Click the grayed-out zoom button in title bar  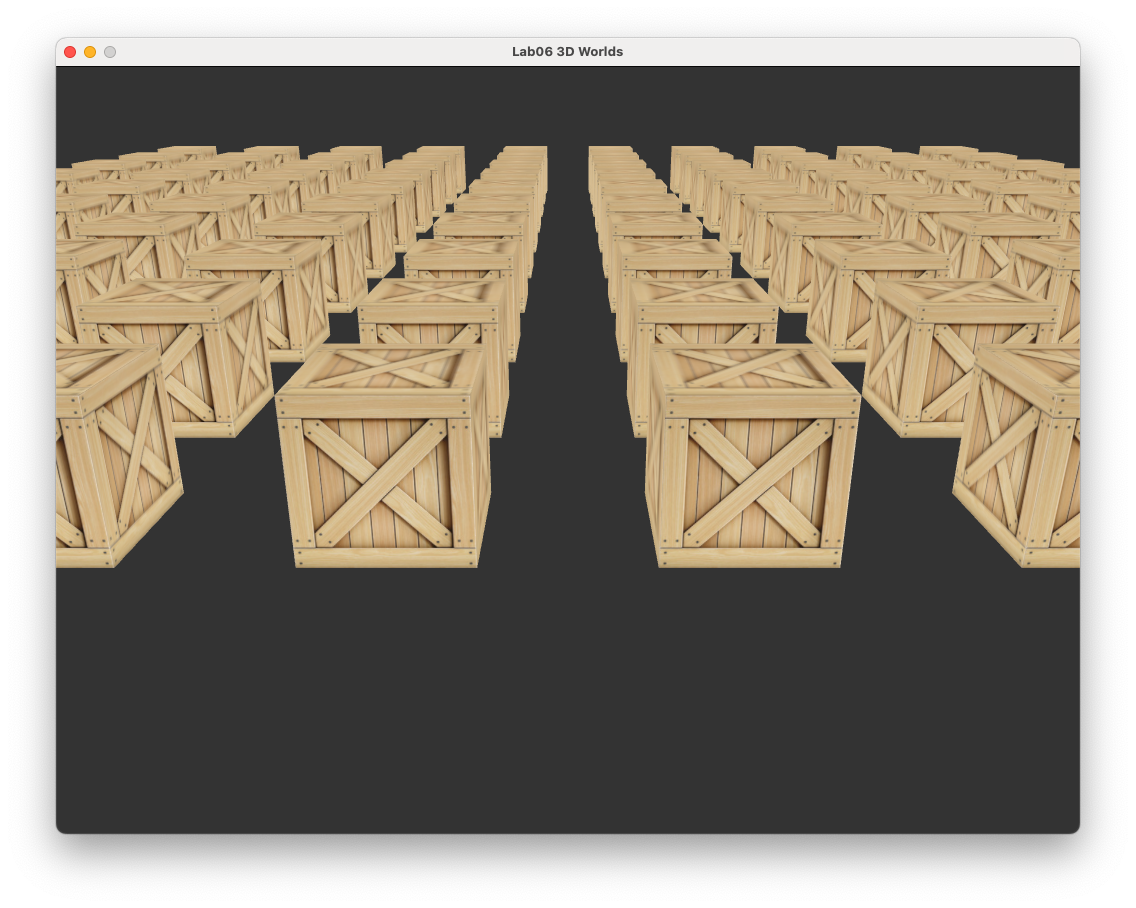(110, 51)
